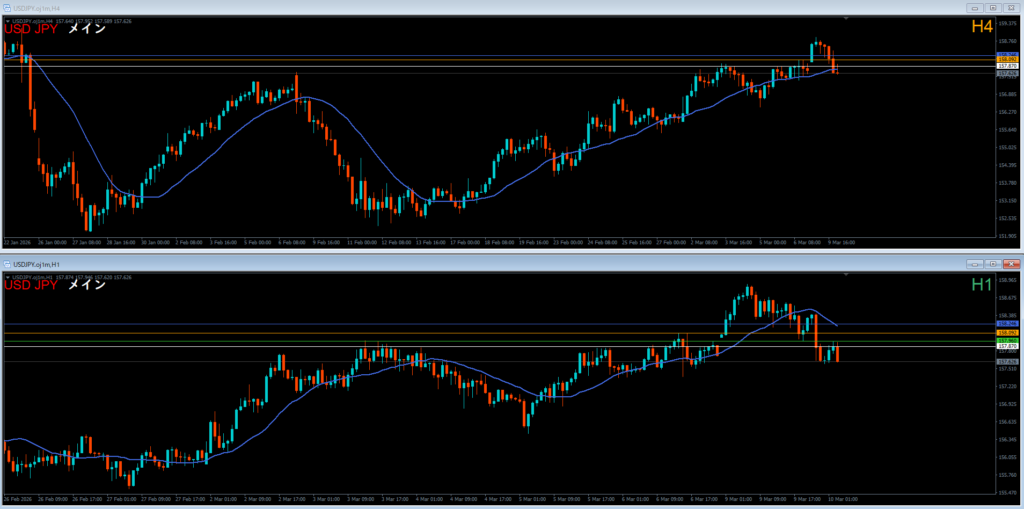Select the green 157.960 price label on H1
1024x509 pixels.
pos(1007,340)
